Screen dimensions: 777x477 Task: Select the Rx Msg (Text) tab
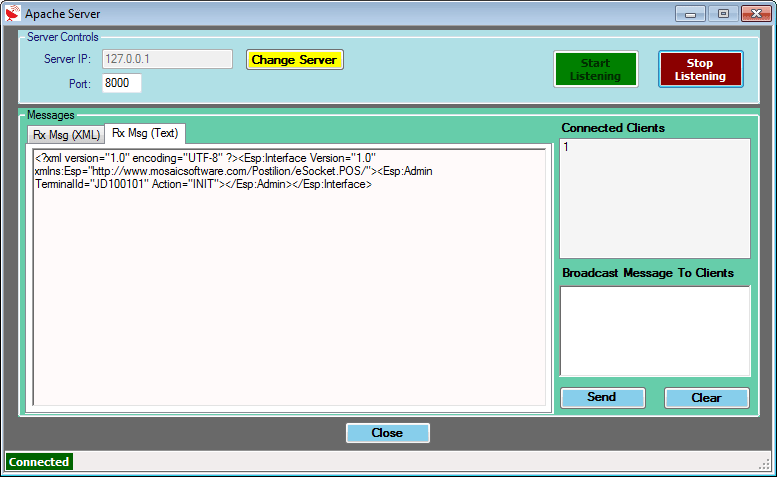coord(145,133)
